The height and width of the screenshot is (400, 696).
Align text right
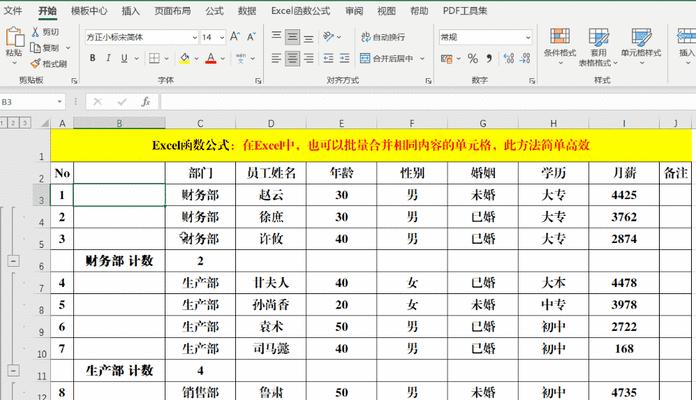pos(308,58)
